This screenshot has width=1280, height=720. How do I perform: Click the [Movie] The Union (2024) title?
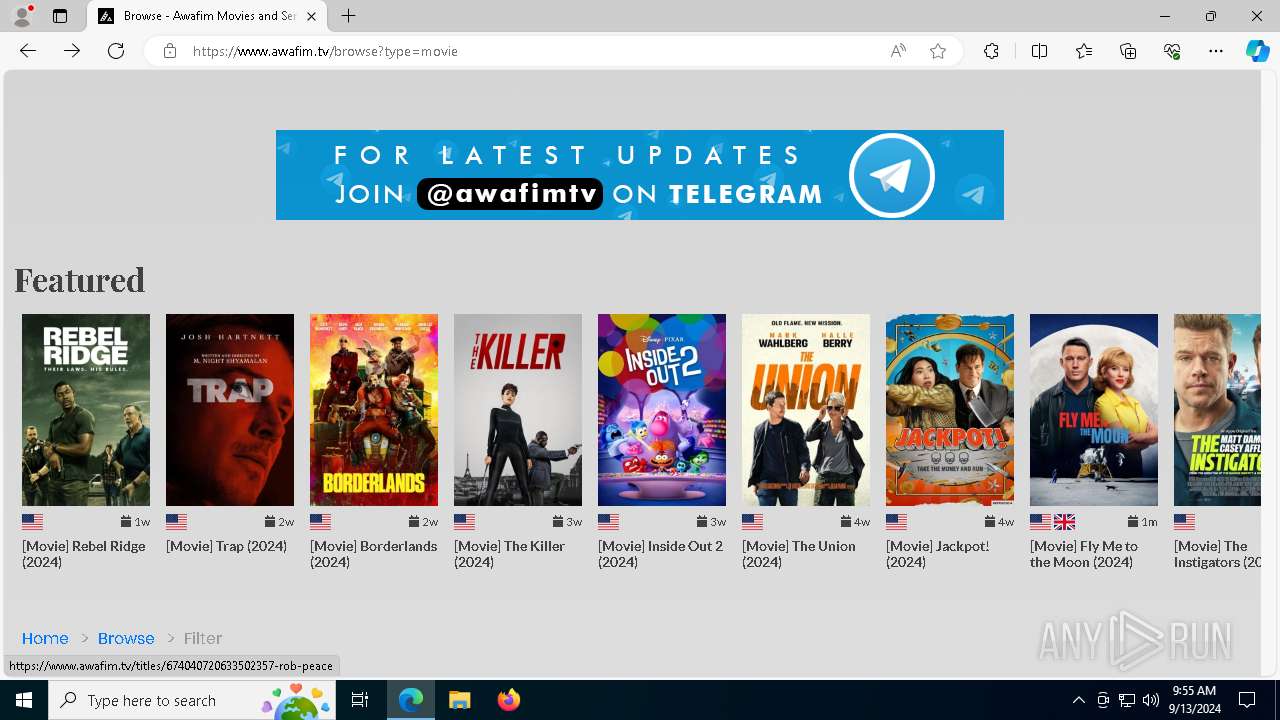click(799, 554)
